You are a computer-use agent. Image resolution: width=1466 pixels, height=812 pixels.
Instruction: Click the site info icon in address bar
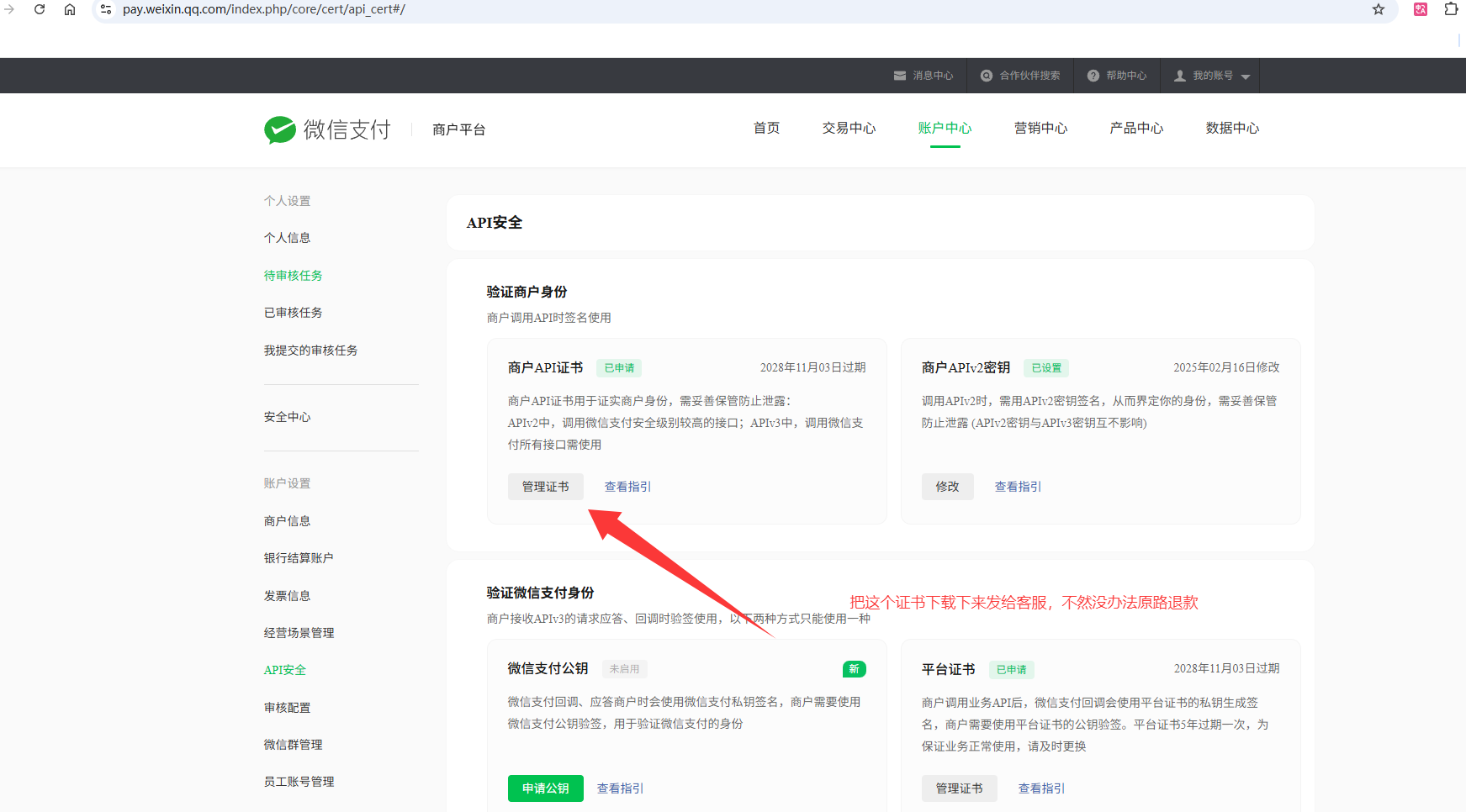(106, 9)
